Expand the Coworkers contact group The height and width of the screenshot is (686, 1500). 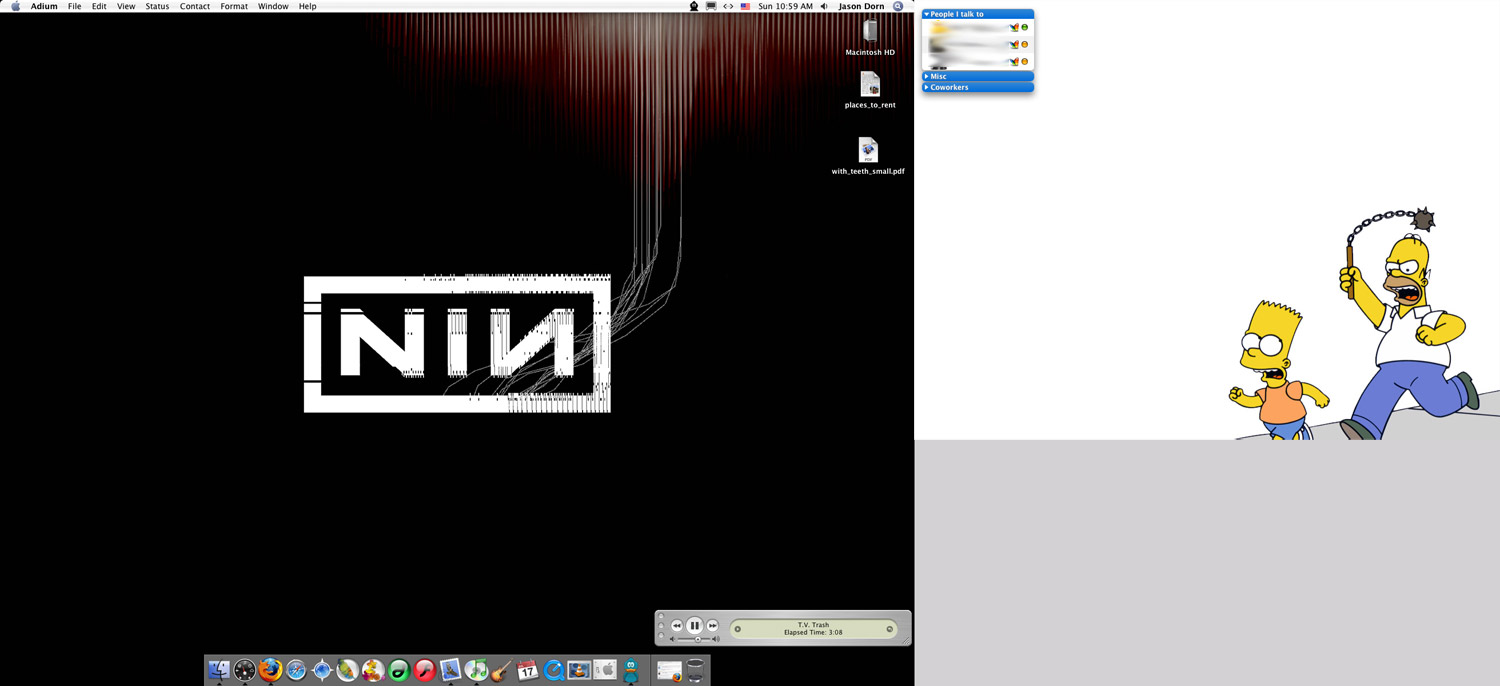pyautogui.click(x=927, y=87)
